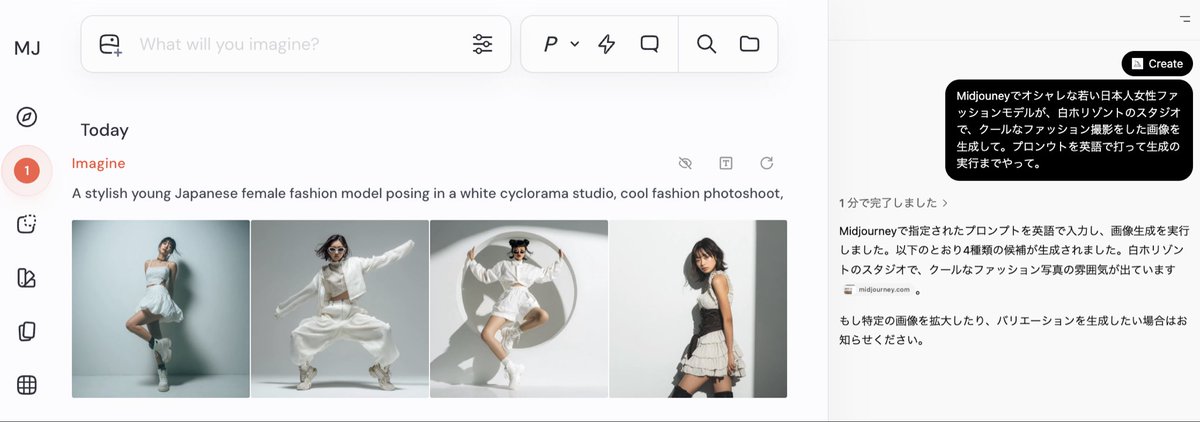Open second image of model with sunglasses
Screen dimensions: 1200x422
coord(340,309)
